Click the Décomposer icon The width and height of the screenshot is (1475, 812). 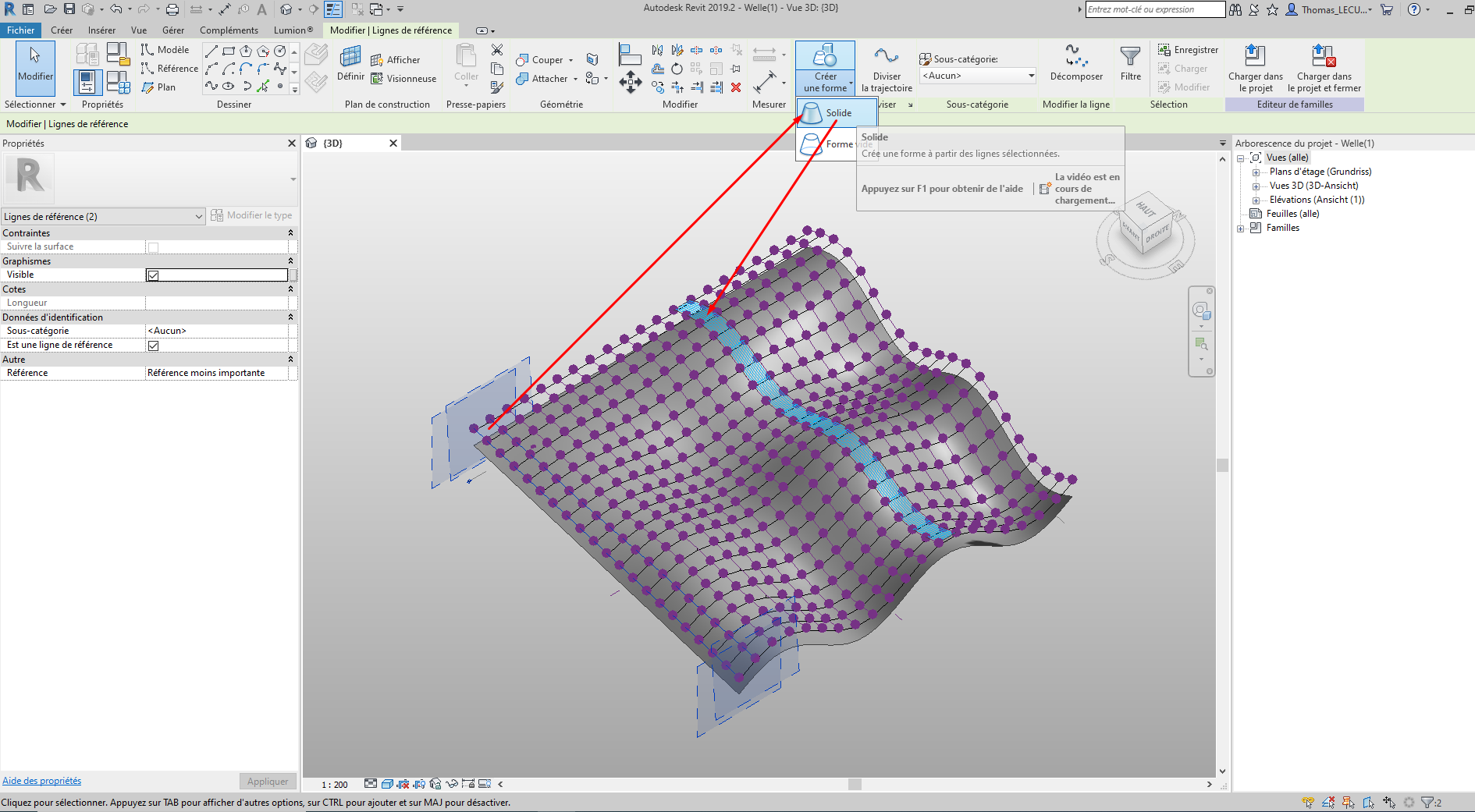(x=1076, y=63)
